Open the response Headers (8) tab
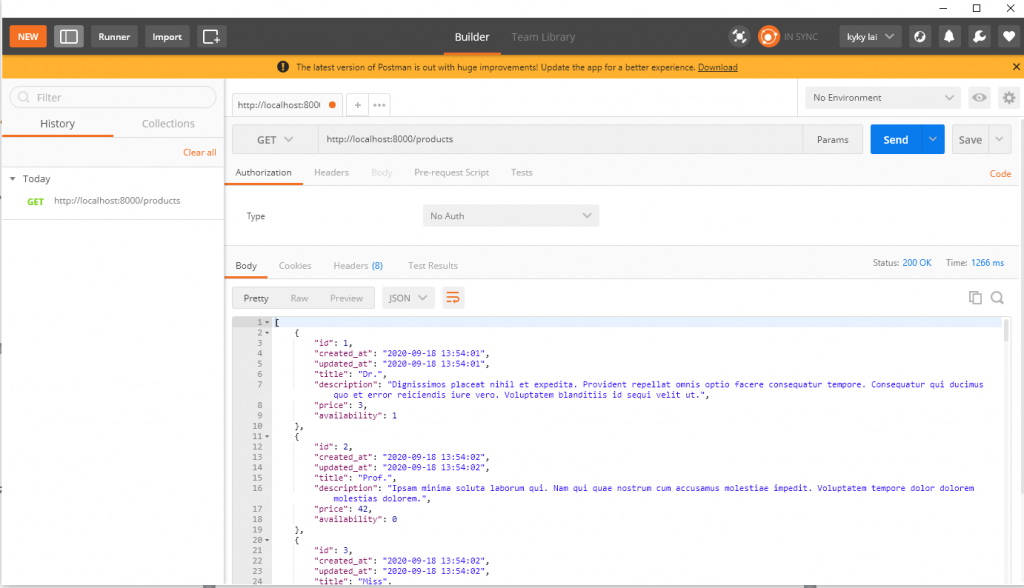This screenshot has width=1024, height=588. (x=358, y=265)
